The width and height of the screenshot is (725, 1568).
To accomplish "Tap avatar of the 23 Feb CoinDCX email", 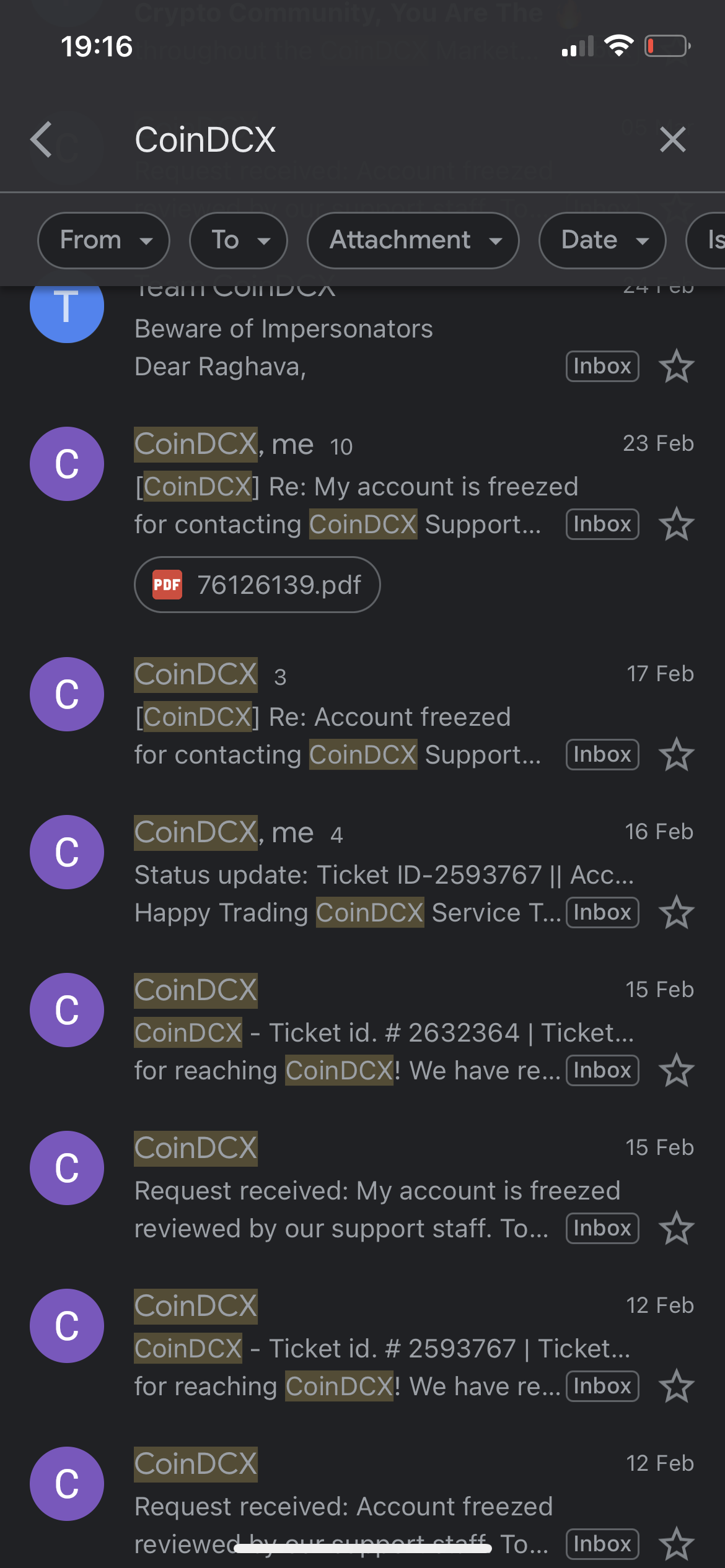I will click(x=67, y=464).
